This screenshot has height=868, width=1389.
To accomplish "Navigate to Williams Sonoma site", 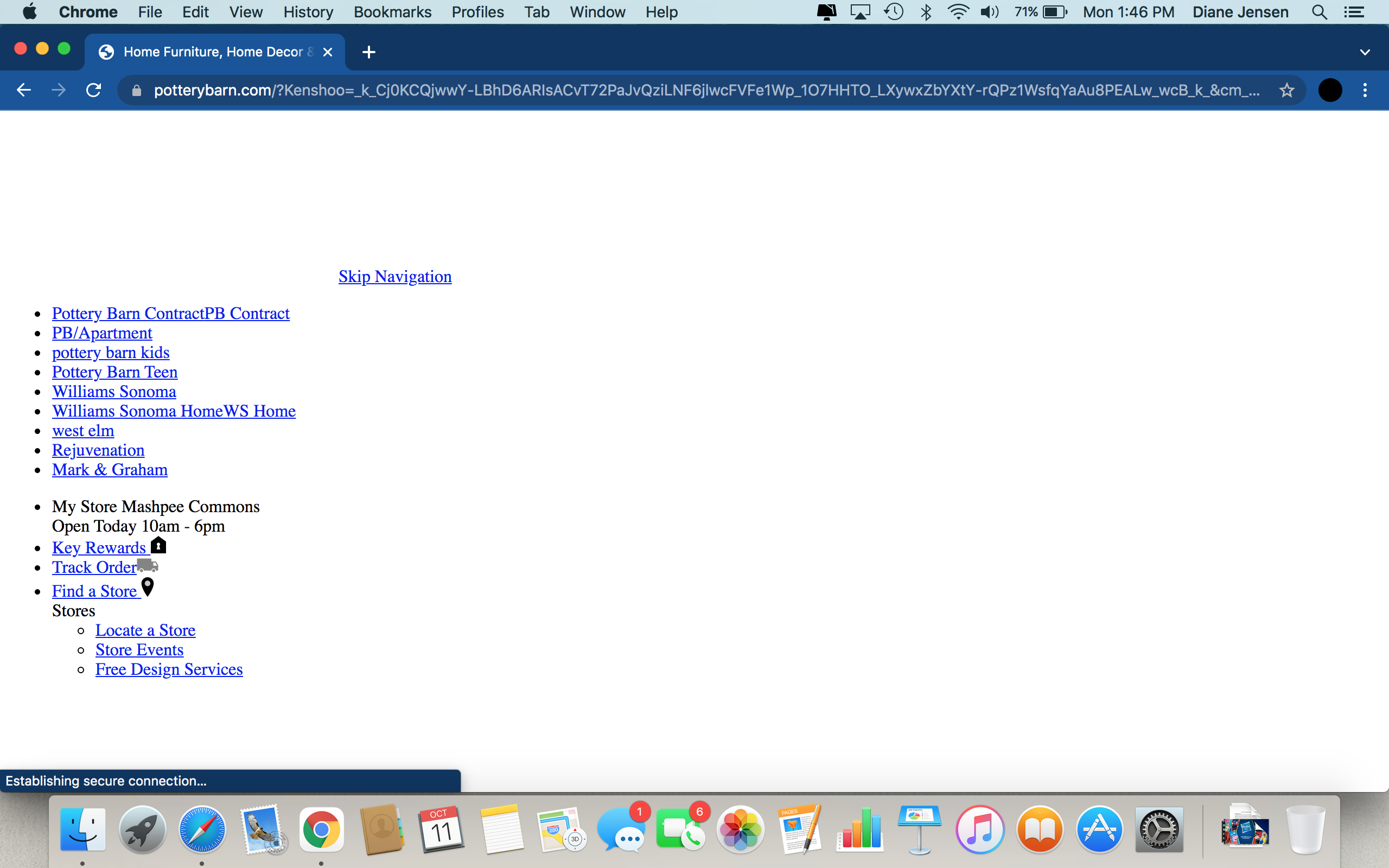I will tap(113, 390).
